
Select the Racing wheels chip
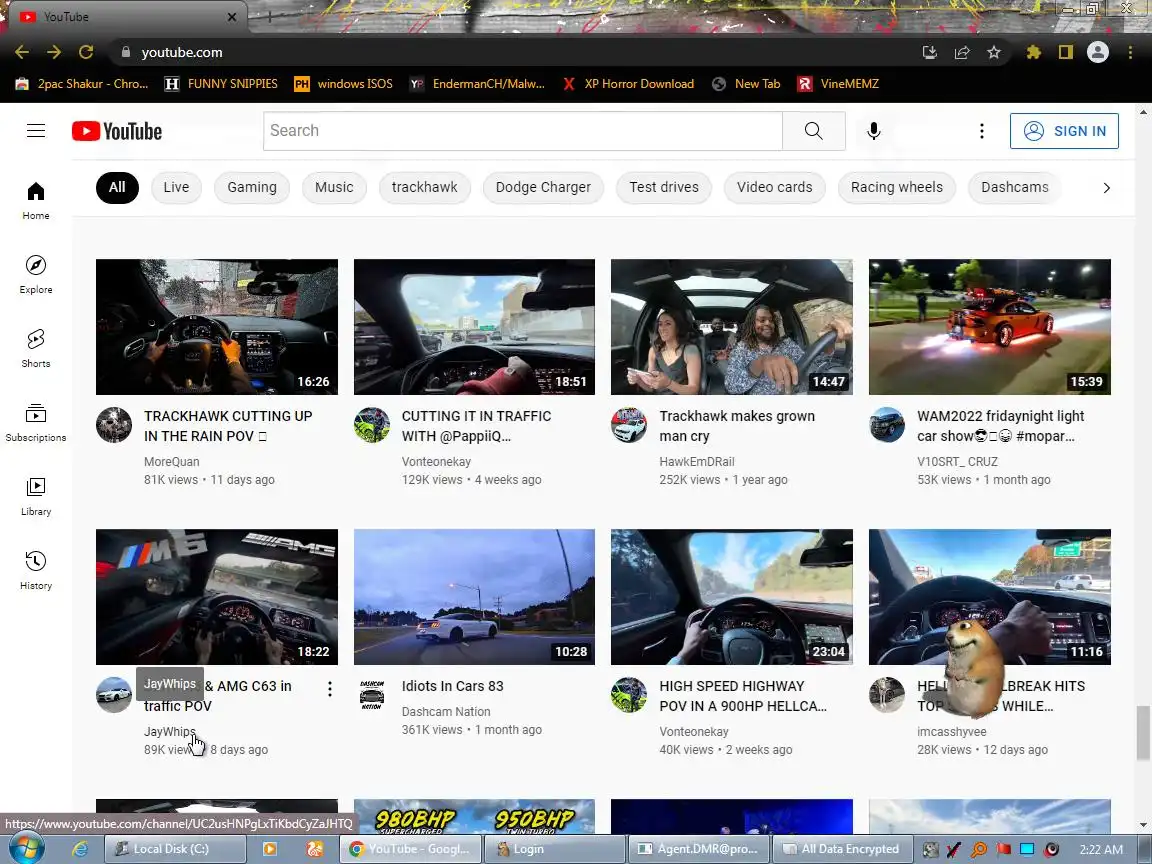coord(896,187)
